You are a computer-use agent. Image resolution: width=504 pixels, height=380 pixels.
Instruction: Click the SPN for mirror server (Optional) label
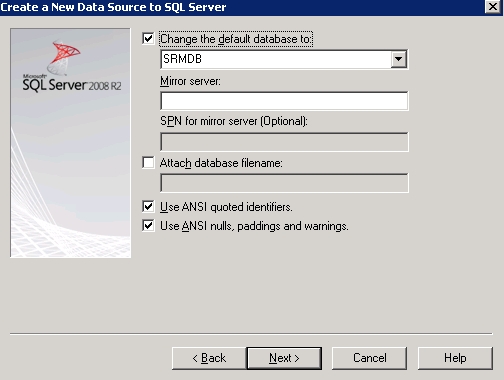(234, 121)
